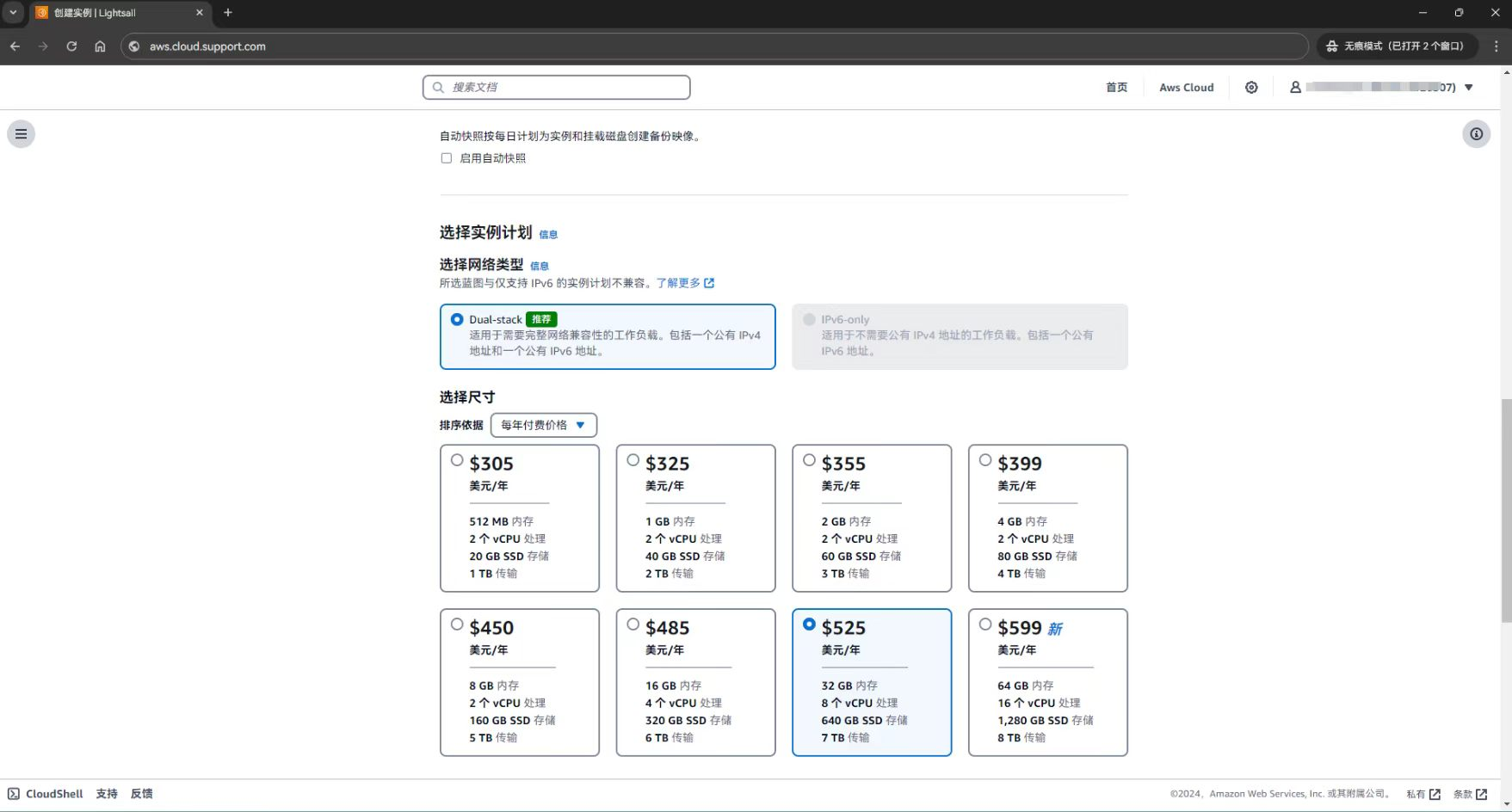Open CloudShell from the footer

point(54,794)
